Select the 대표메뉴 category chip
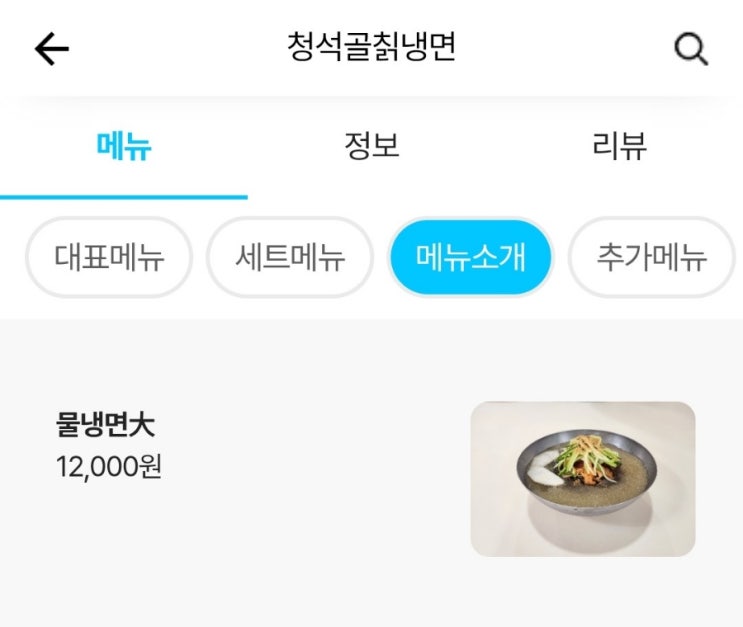 pos(109,258)
